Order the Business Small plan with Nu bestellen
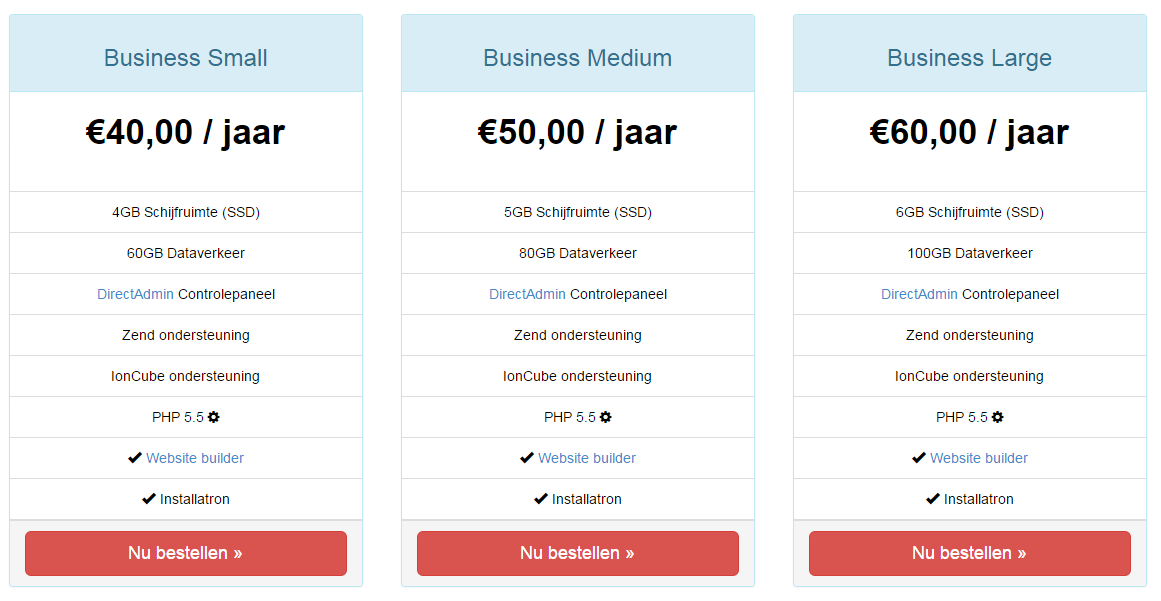 [186, 554]
